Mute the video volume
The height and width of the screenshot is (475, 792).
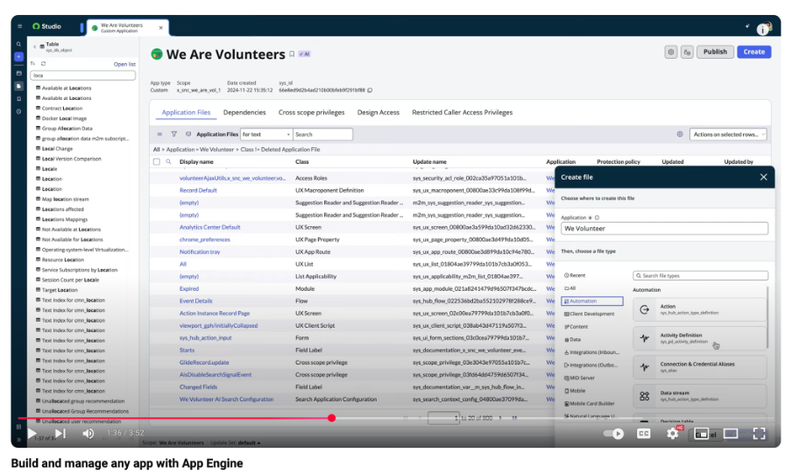click(88, 434)
